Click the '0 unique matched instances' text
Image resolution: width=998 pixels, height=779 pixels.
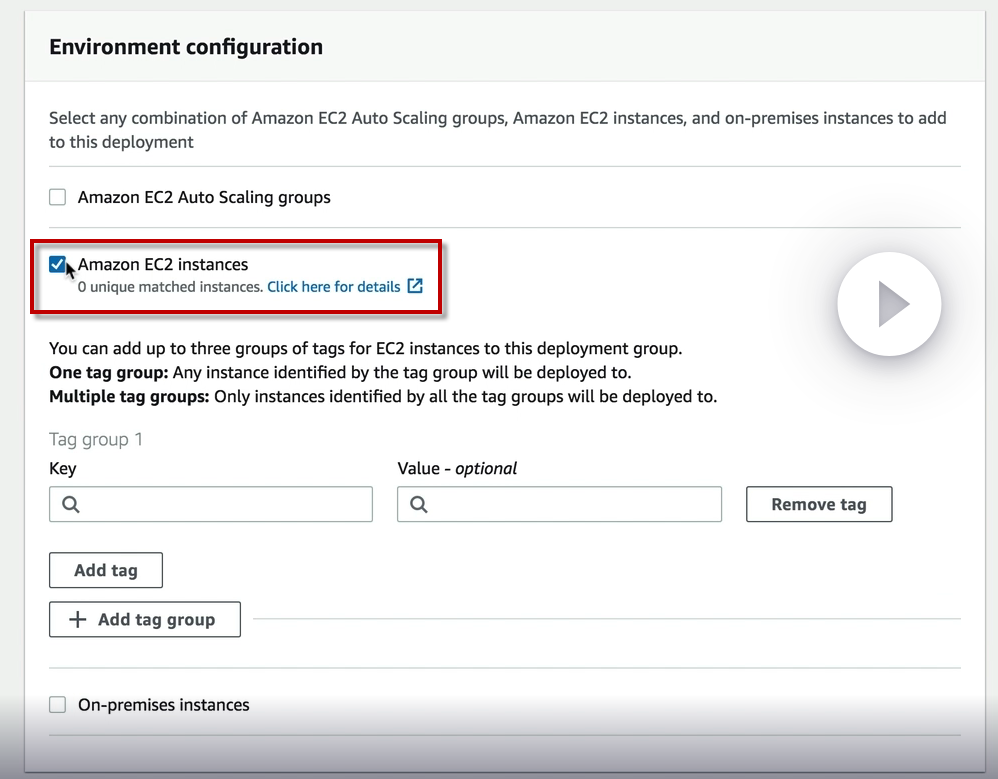tap(170, 287)
